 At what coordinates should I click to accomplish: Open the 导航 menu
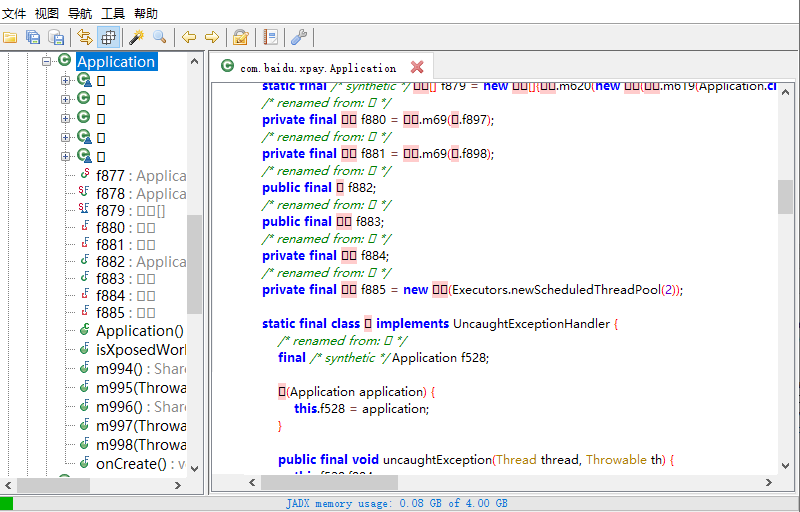80,13
